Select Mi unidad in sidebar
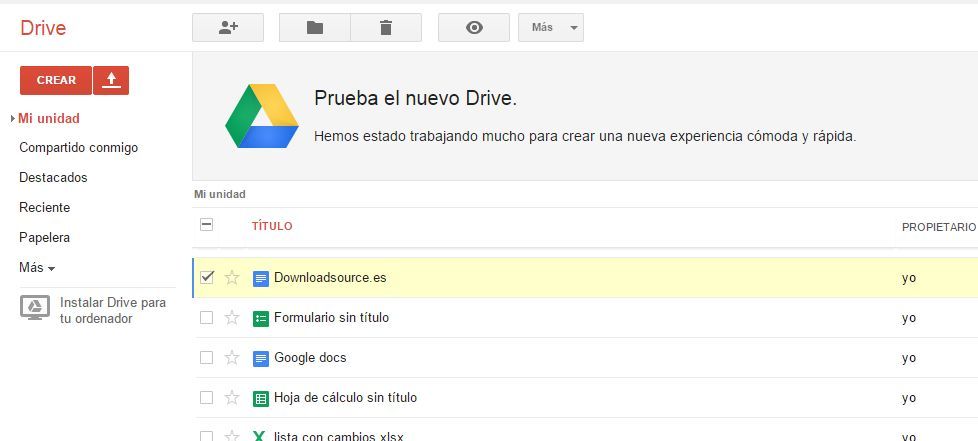This screenshot has height=441, width=978. tap(49, 118)
